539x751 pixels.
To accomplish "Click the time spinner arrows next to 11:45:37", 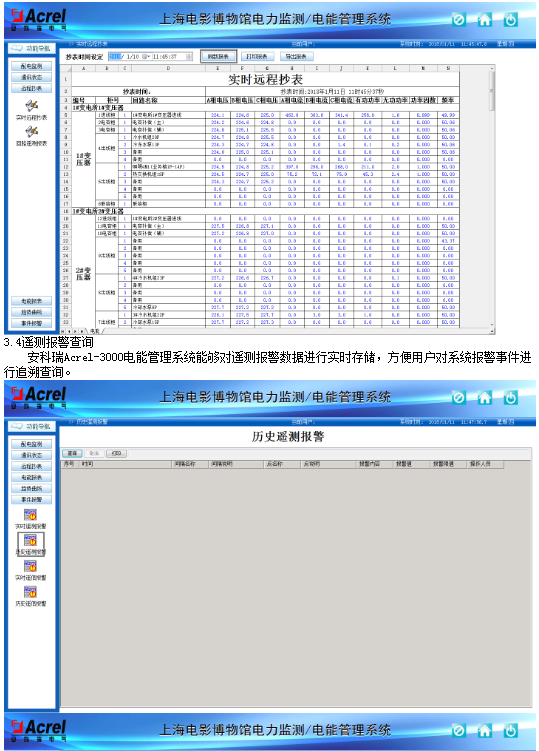I will click(x=189, y=57).
